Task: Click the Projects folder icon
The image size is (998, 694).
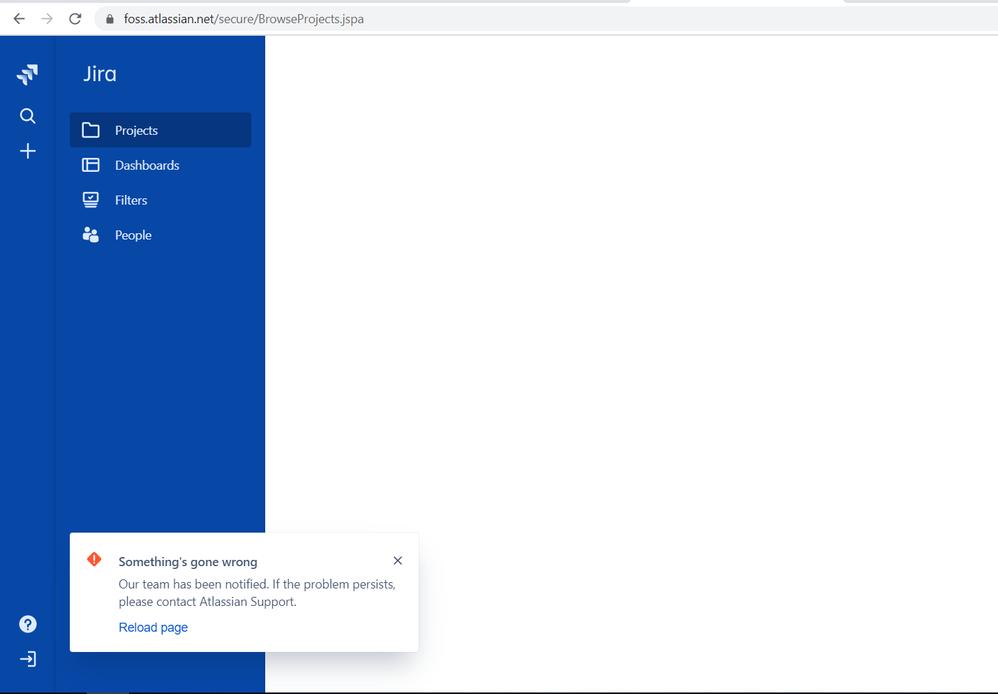Action: pos(90,130)
